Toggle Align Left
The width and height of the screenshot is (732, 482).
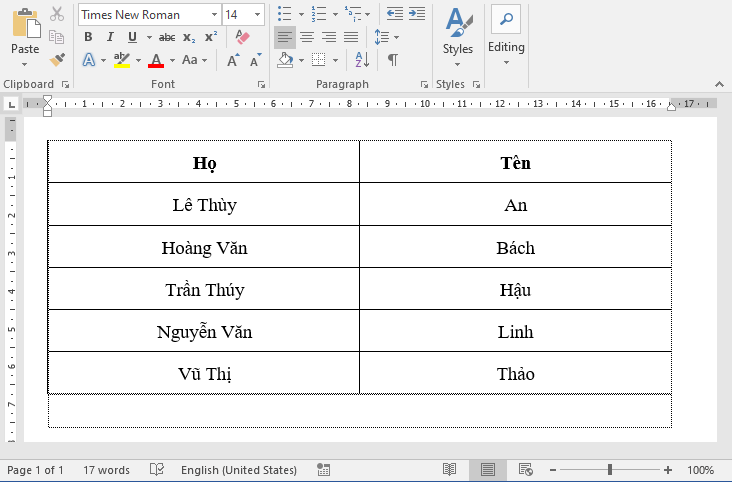pos(284,37)
